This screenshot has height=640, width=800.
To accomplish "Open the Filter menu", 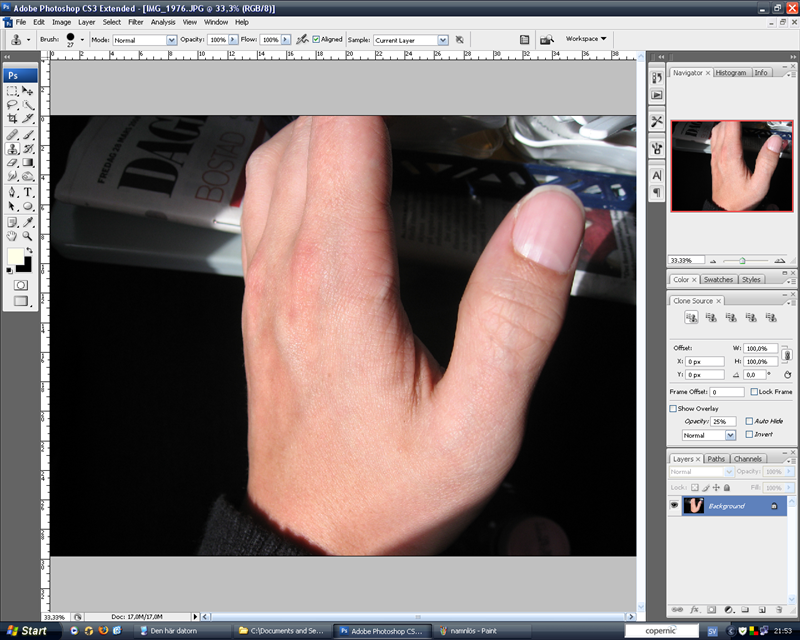I will pyautogui.click(x=136, y=22).
